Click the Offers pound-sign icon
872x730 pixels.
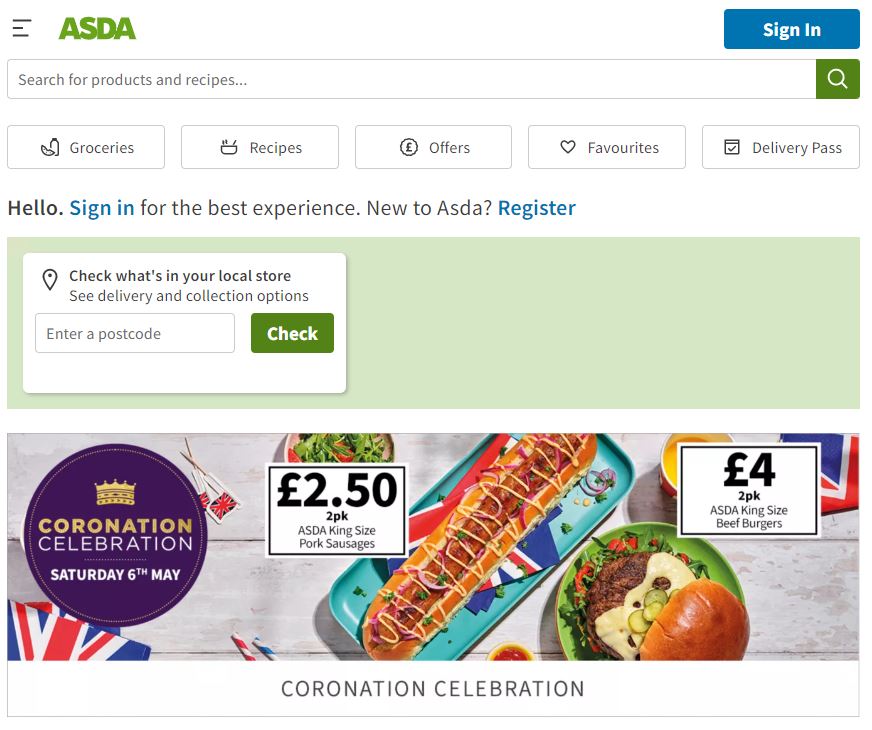tap(409, 147)
